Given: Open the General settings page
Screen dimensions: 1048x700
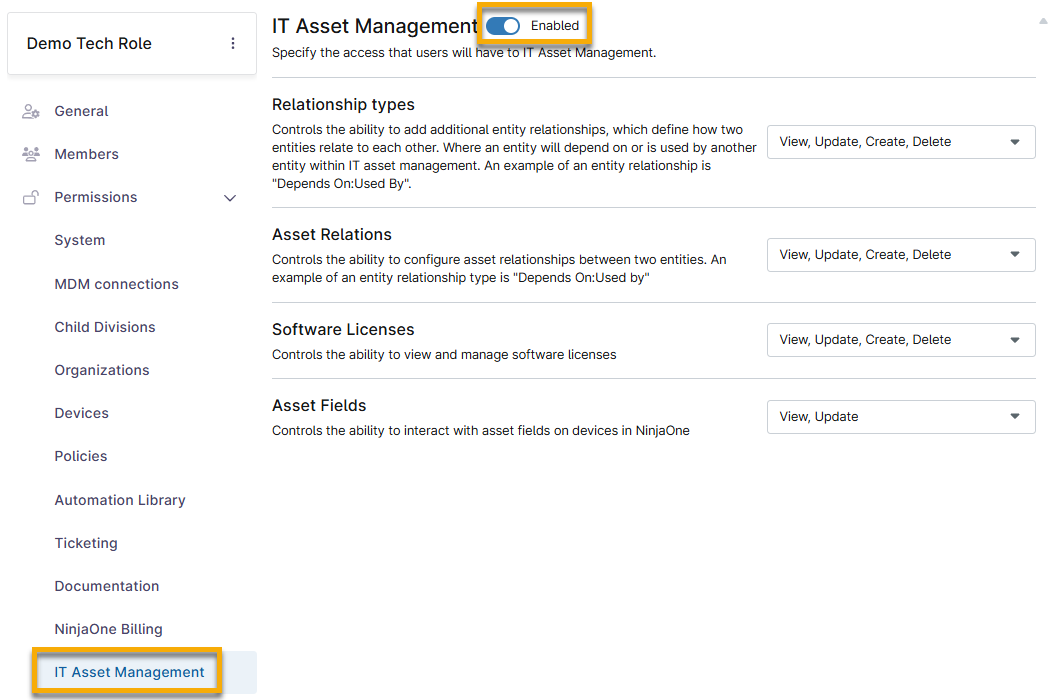Looking at the screenshot, I should (81, 111).
